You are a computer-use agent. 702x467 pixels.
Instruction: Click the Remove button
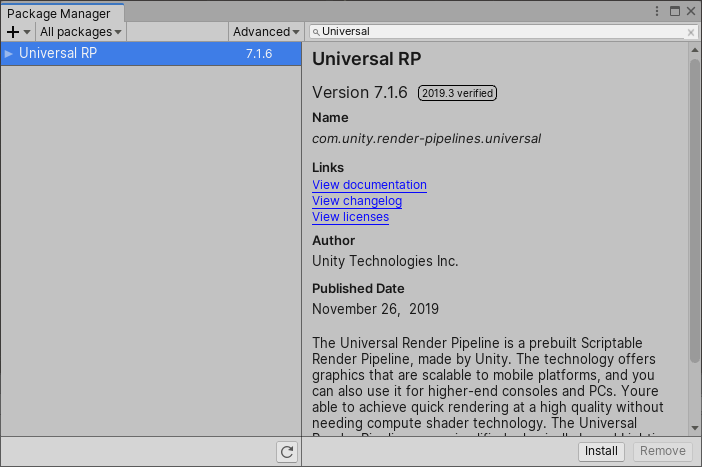663,451
